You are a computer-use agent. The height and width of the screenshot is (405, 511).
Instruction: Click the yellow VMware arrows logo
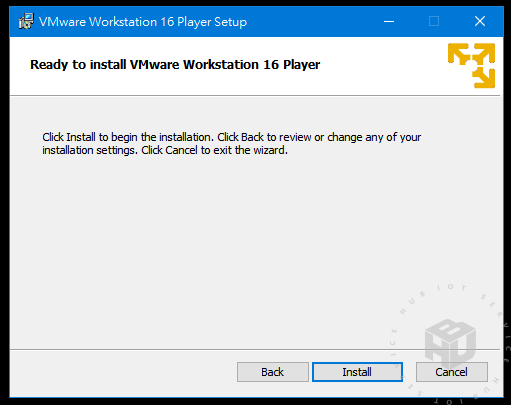click(471, 65)
